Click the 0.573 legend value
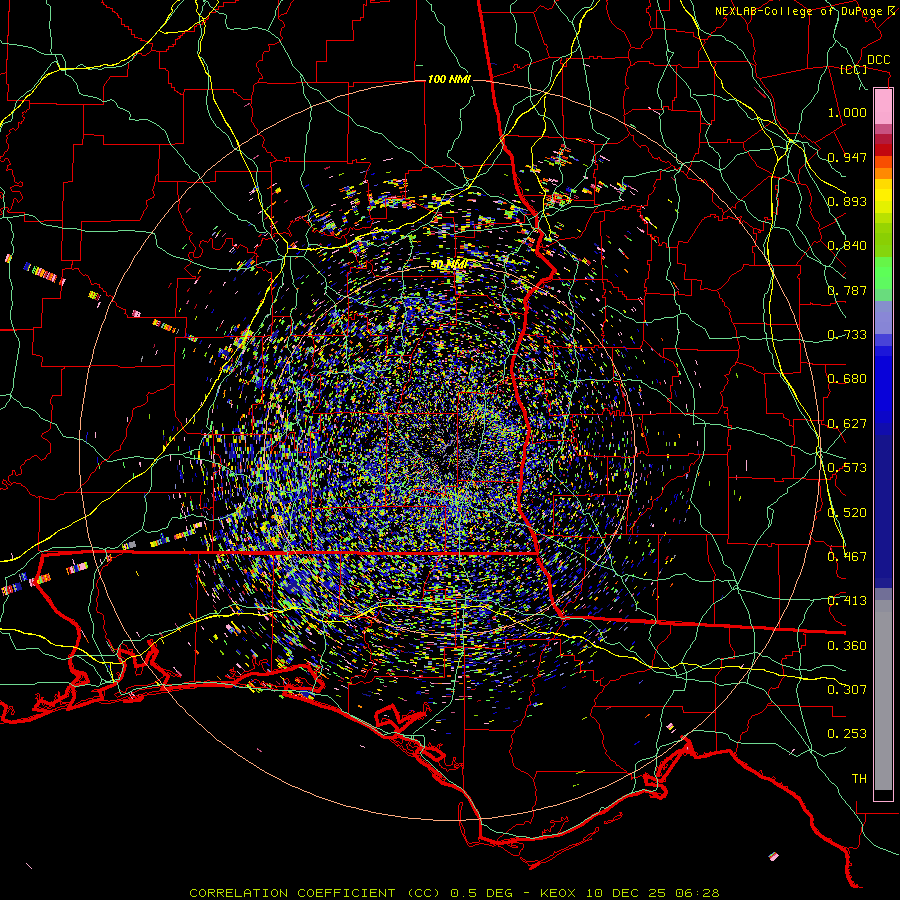 click(x=847, y=468)
